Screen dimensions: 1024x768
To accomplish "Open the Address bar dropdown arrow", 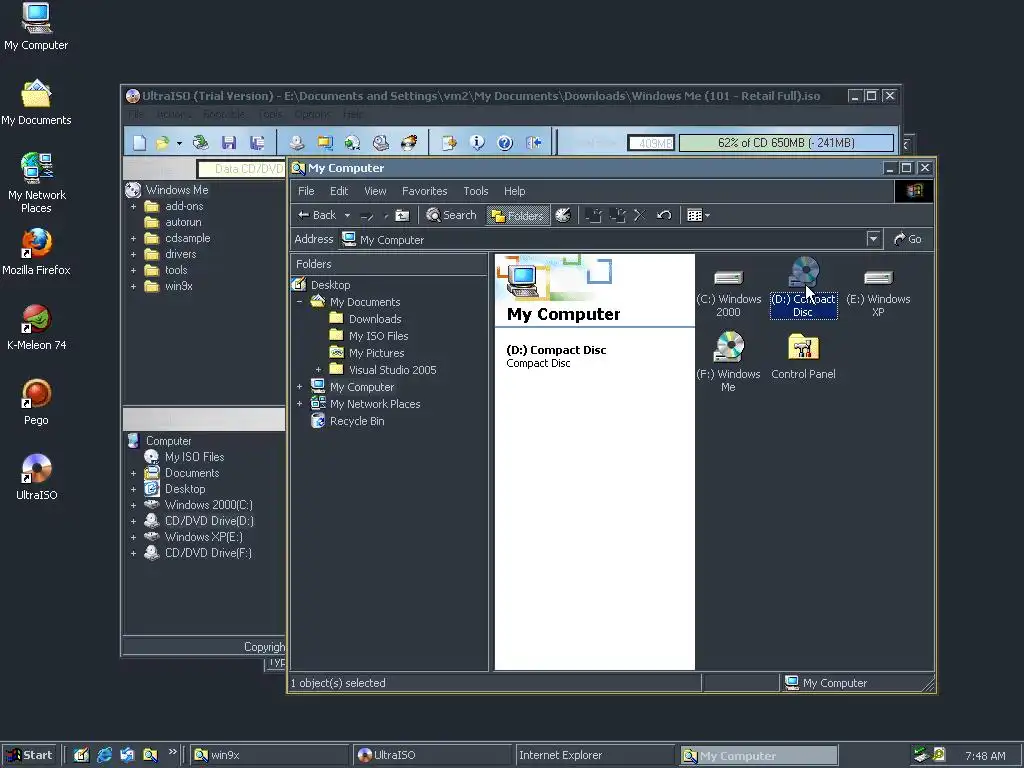I will click(873, 239).
